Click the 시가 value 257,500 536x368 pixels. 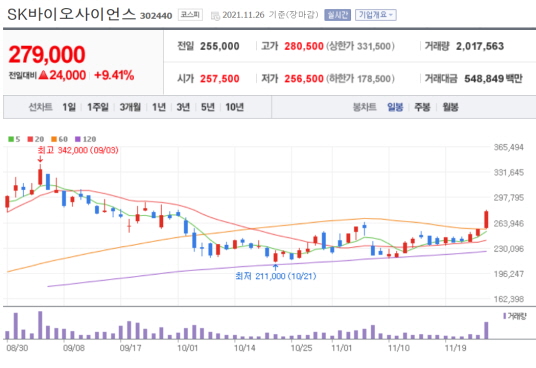point(219,79)
